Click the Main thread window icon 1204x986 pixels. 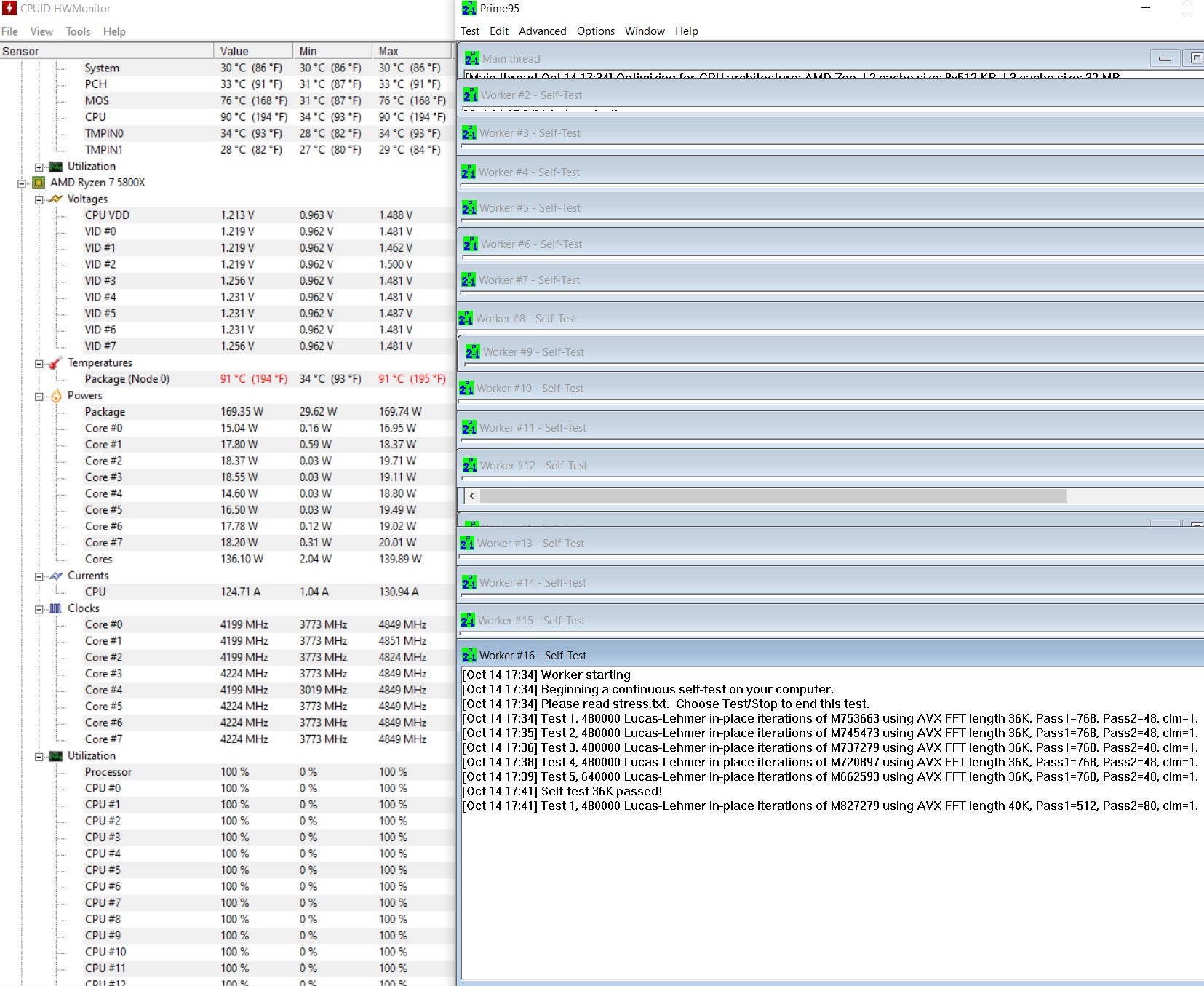coord(472,59)
